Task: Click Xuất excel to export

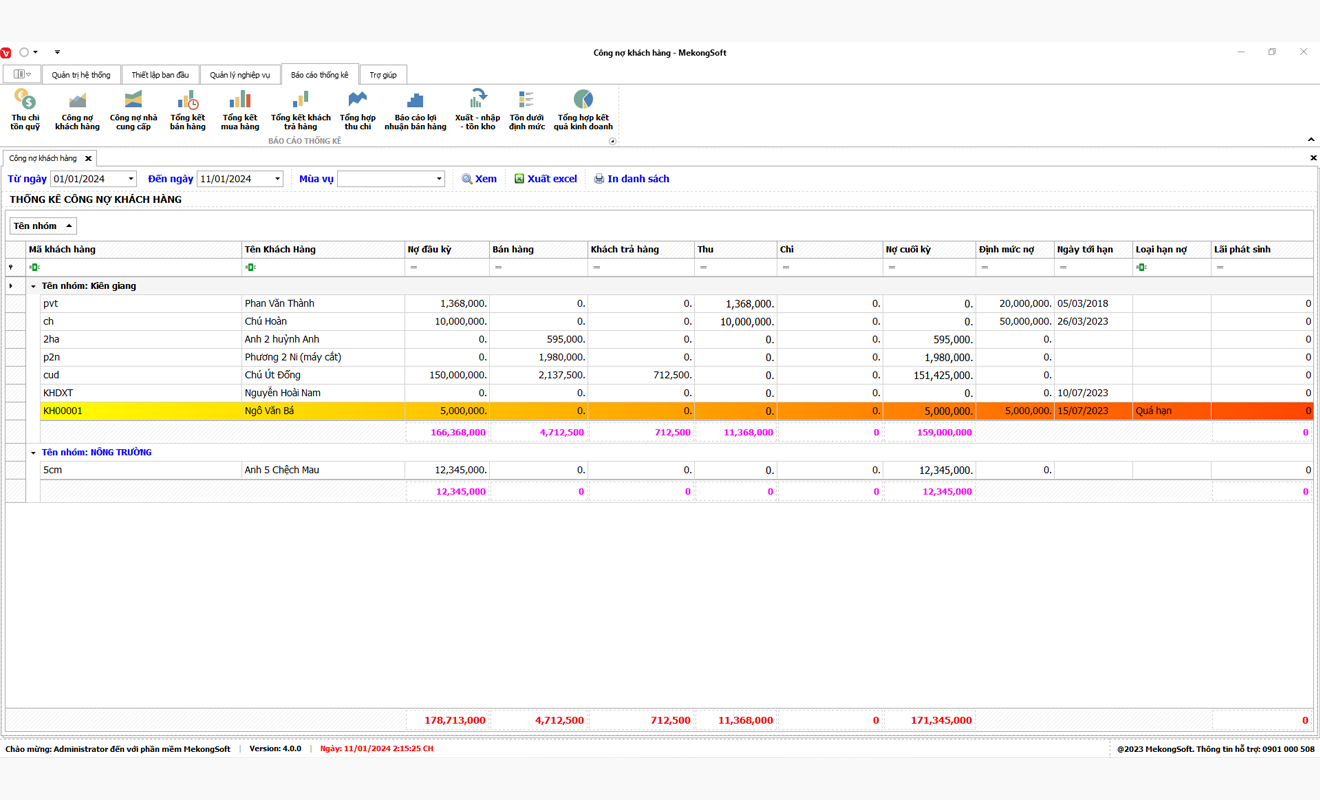Action: click(545, 179)
